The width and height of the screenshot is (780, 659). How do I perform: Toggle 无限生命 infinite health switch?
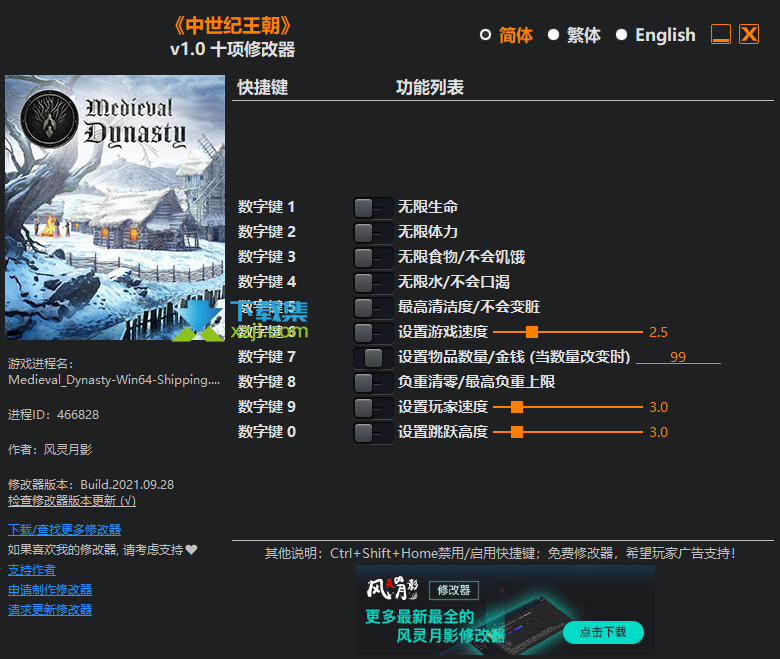click(x=373, y=208)
